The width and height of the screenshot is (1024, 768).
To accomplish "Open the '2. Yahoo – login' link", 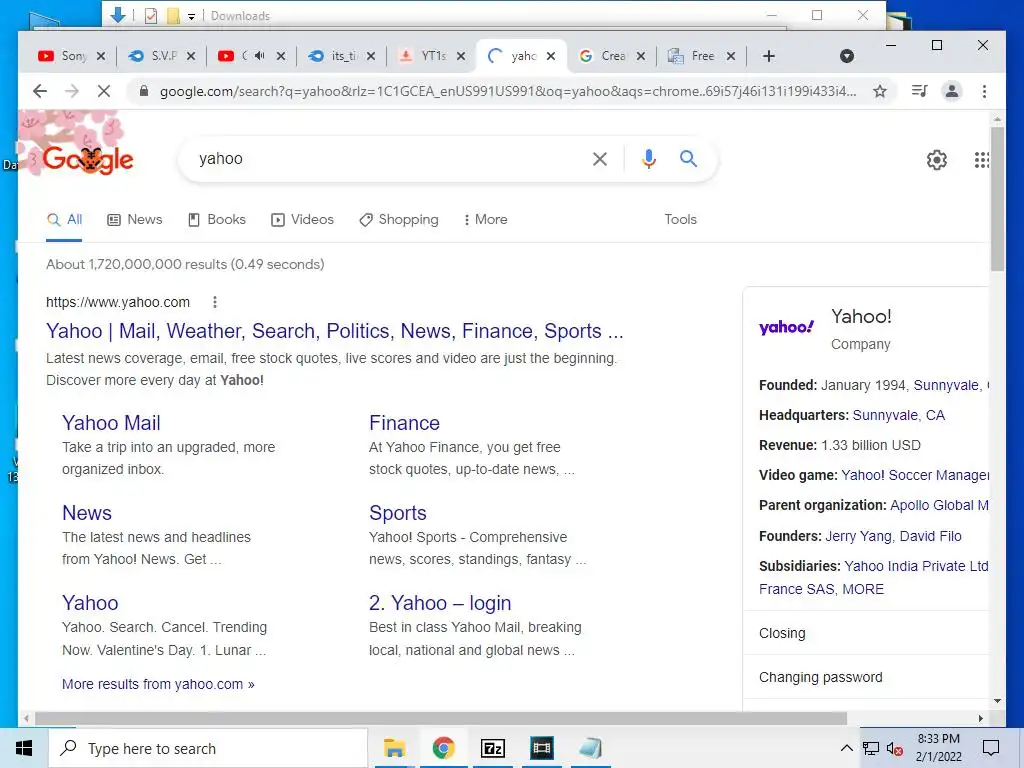I will pos(440,603).
